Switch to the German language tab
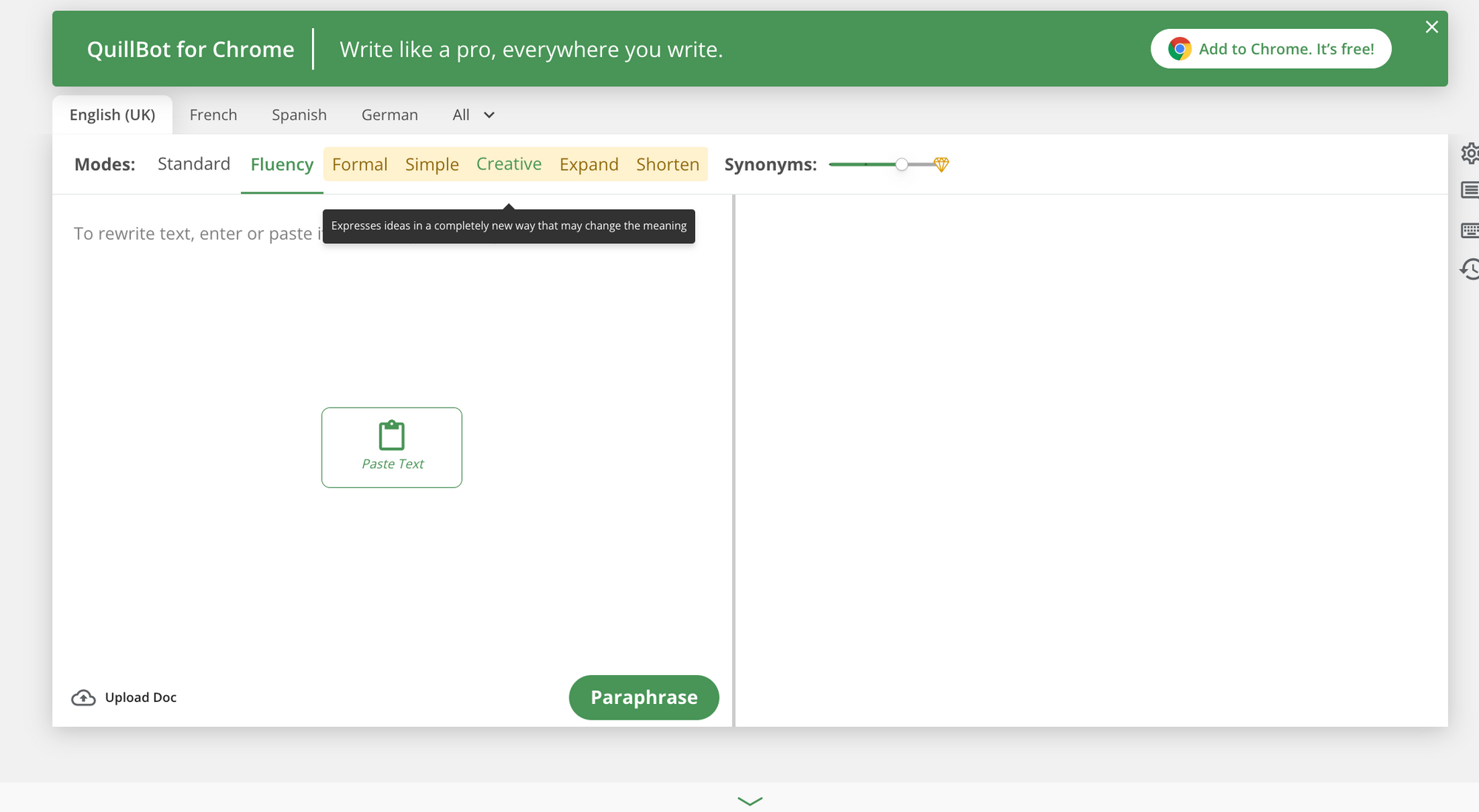 [x=390, y=115]
